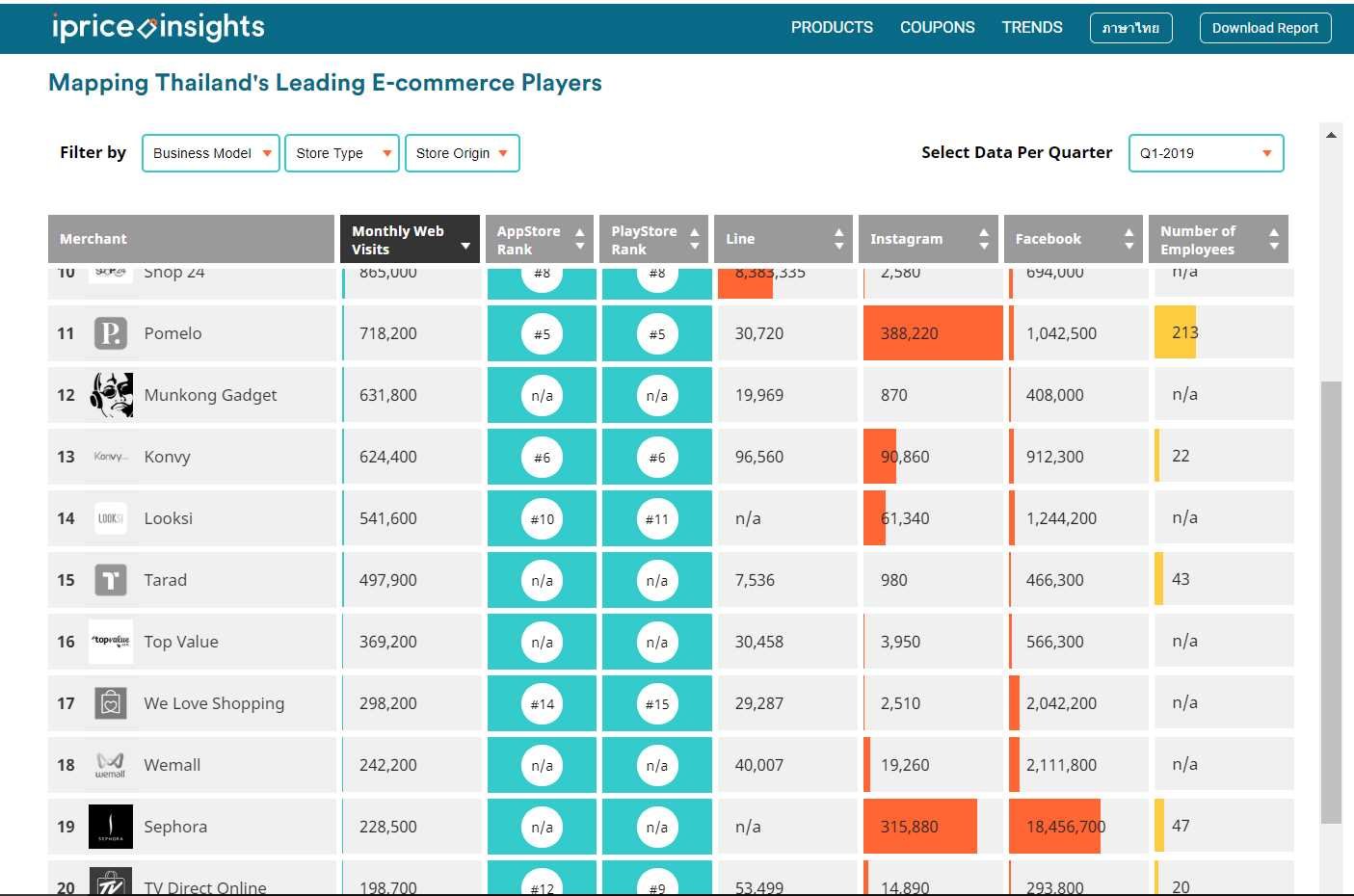
Task: Sort by Number of Employees column
Action: pos(1218,239)
